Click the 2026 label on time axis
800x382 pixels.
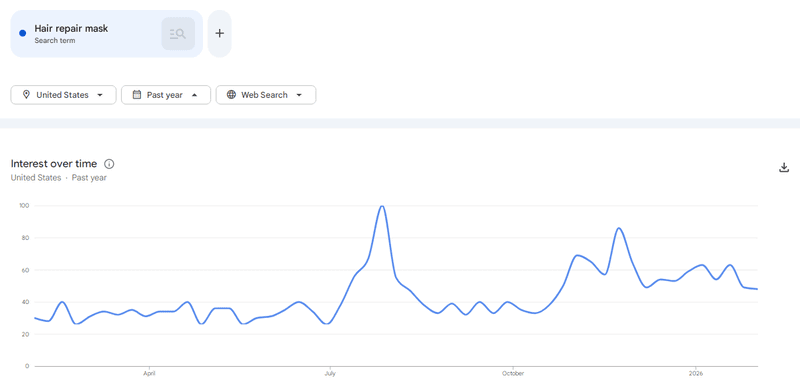point(695,374)
